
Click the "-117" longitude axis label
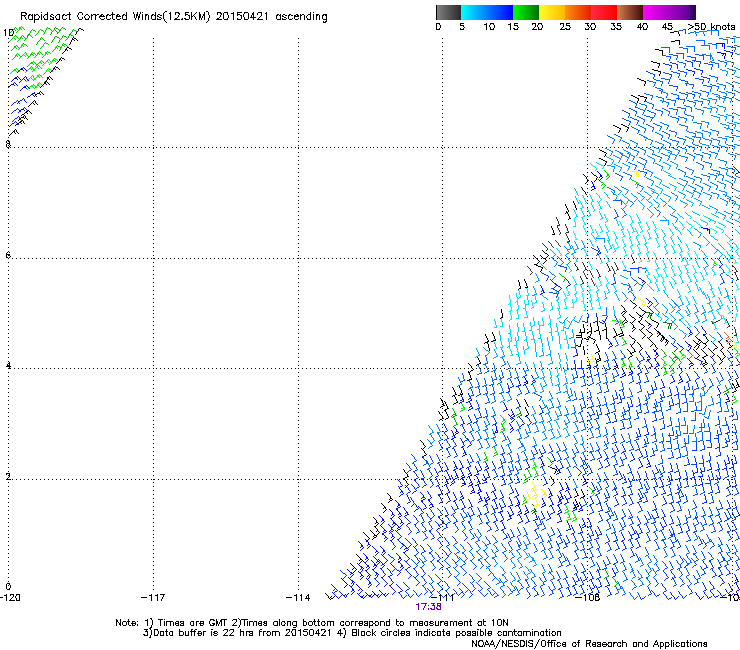click(153, 598)
